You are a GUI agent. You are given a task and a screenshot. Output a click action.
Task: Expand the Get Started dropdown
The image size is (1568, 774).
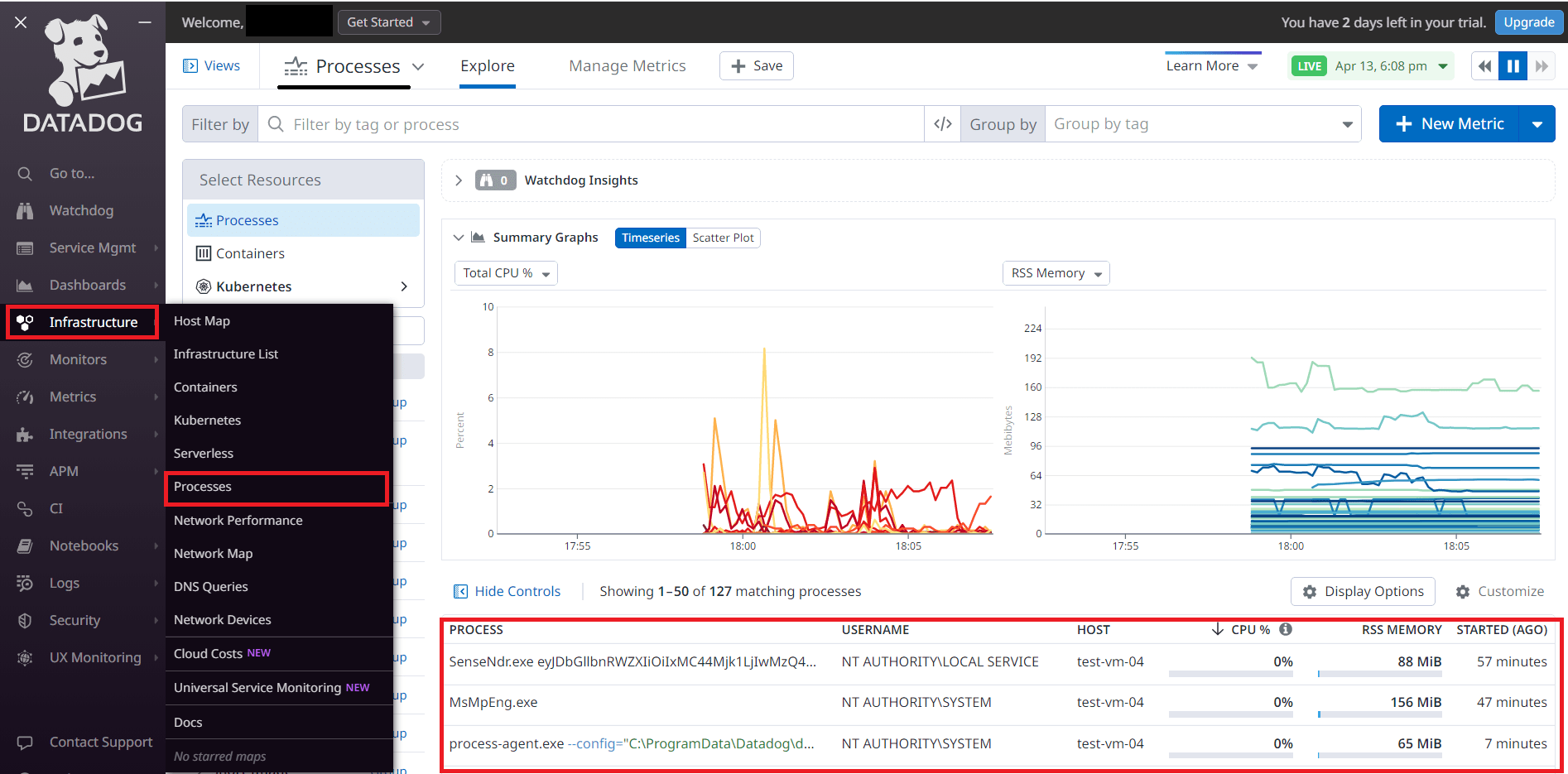389,22
